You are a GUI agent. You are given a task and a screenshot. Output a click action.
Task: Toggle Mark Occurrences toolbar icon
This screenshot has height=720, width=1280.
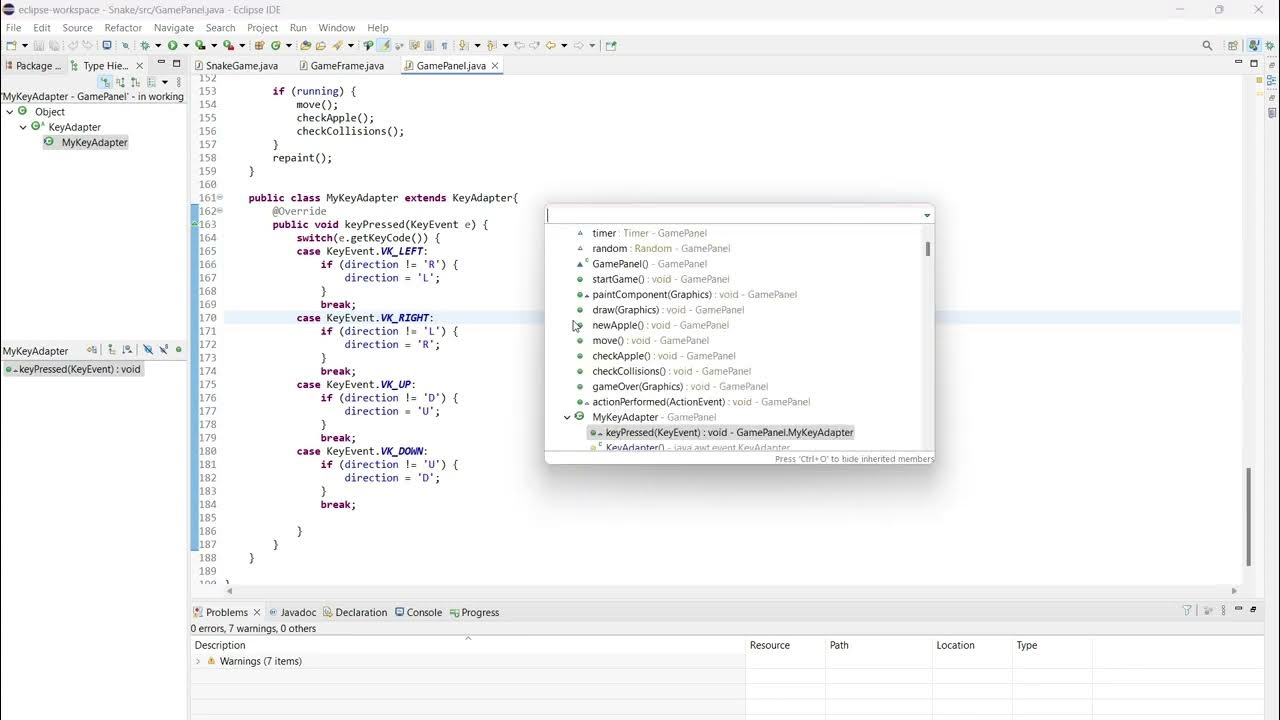click(384, 45)
